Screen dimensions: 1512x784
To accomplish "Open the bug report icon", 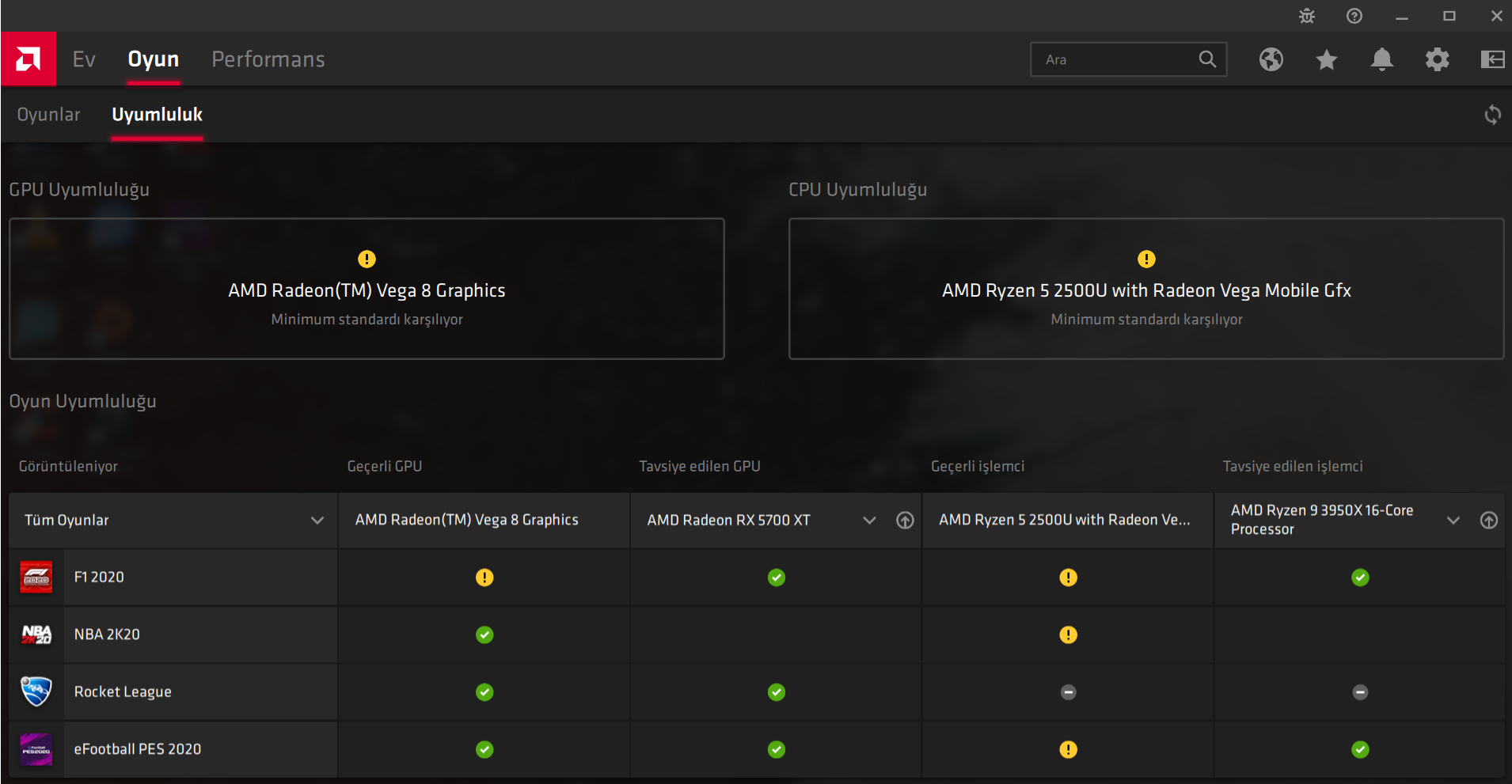I will [x=1307, y=16].
